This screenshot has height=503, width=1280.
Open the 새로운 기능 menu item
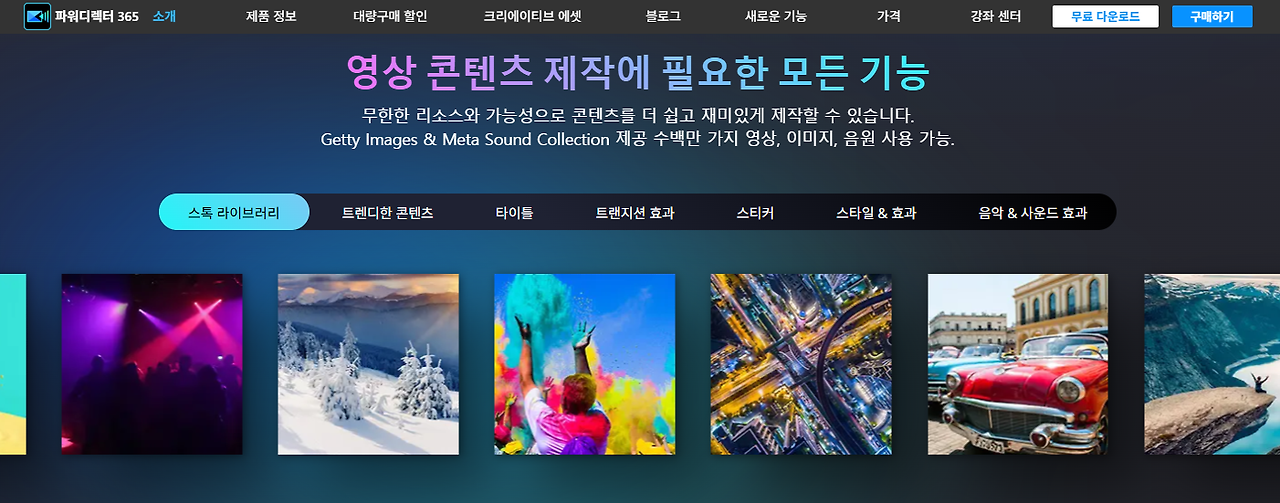coord(776,16)
